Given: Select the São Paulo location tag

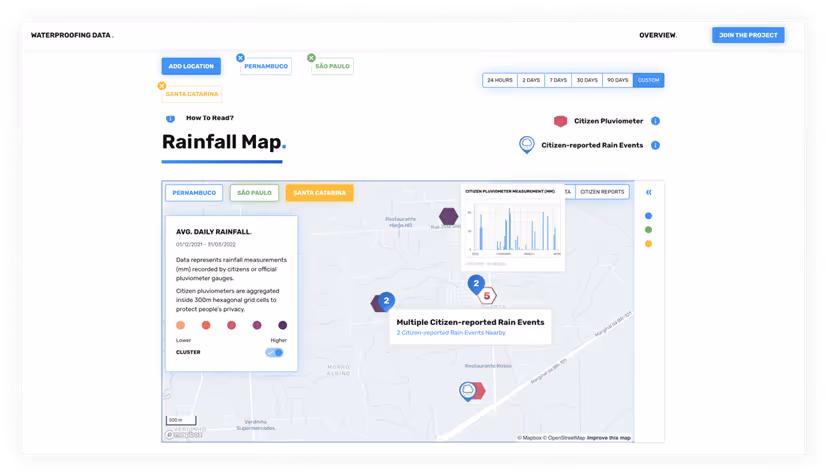Looking at the screenshot, I should 332,66.
